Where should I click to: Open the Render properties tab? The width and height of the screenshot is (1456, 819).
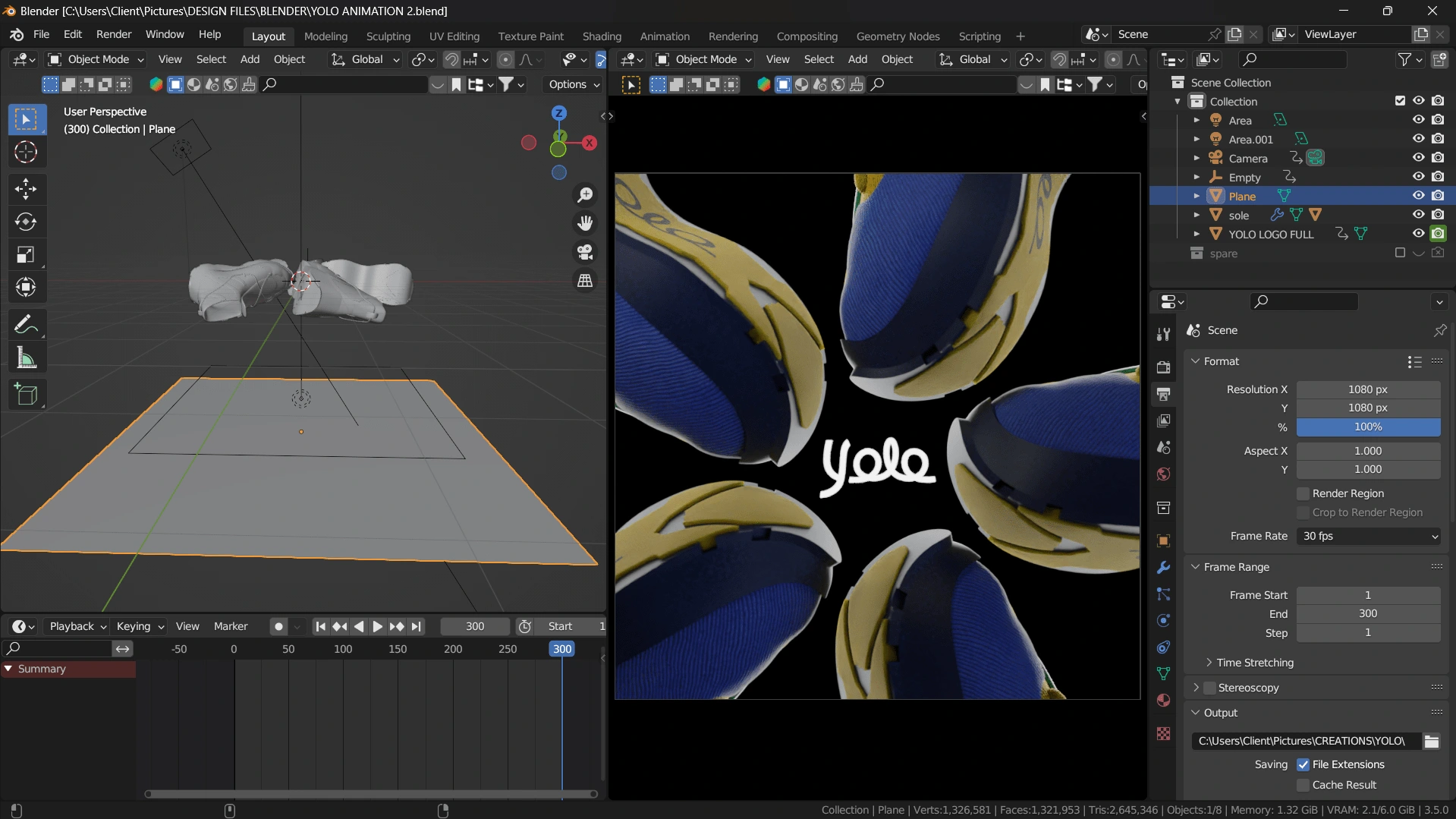coord(1163,367)
